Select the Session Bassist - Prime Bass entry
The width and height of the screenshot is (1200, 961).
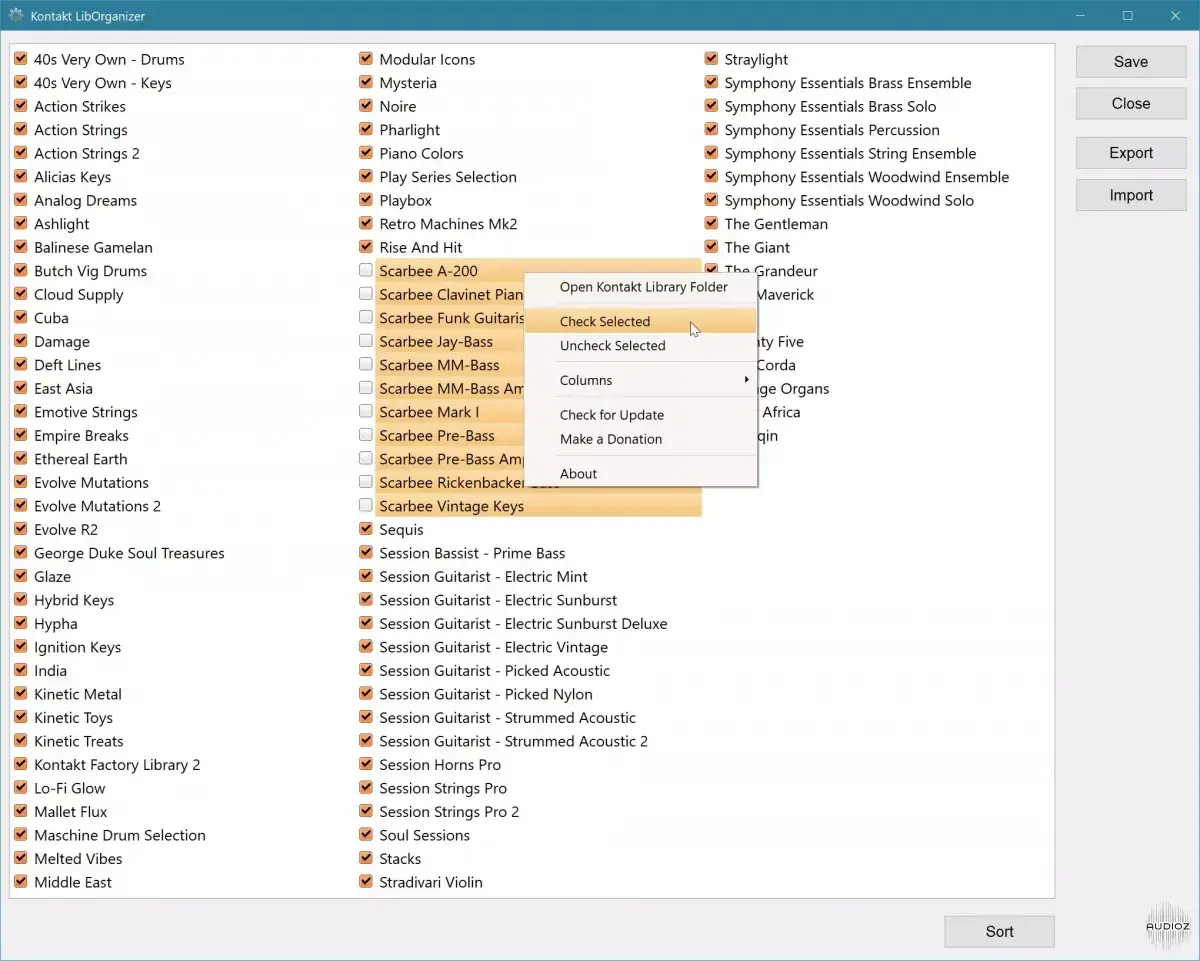[x=472, y=553]
